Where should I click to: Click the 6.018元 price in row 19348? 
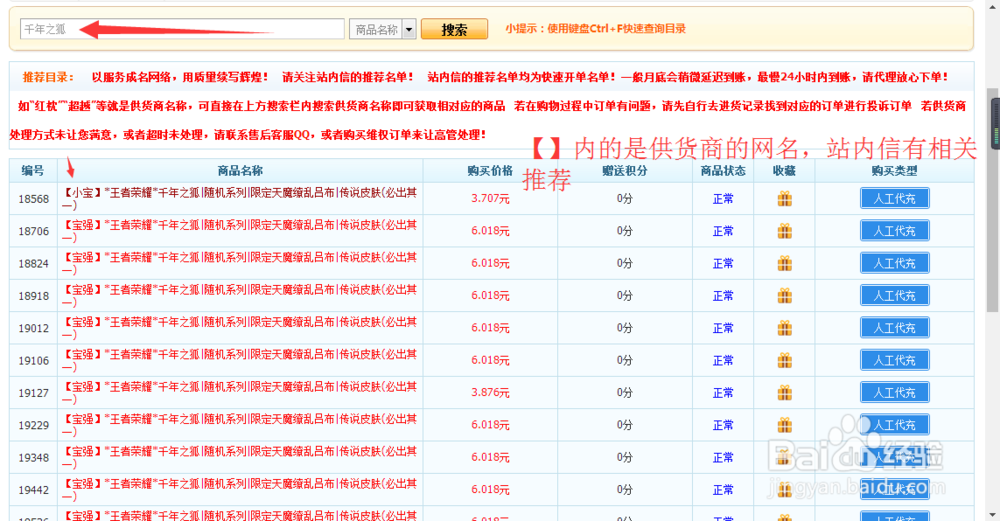point(490,457)
